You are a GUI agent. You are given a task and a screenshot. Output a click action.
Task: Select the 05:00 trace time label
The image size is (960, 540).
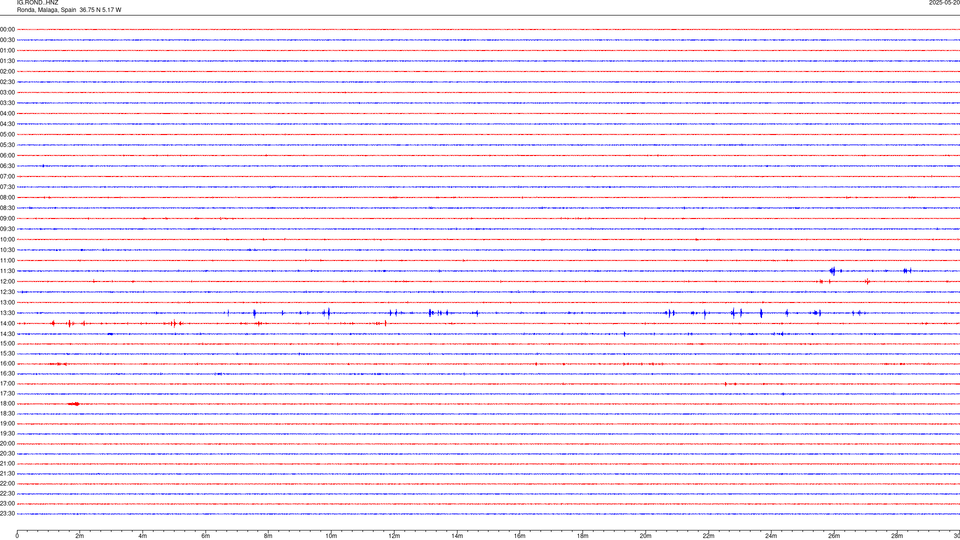pos(7,135)
